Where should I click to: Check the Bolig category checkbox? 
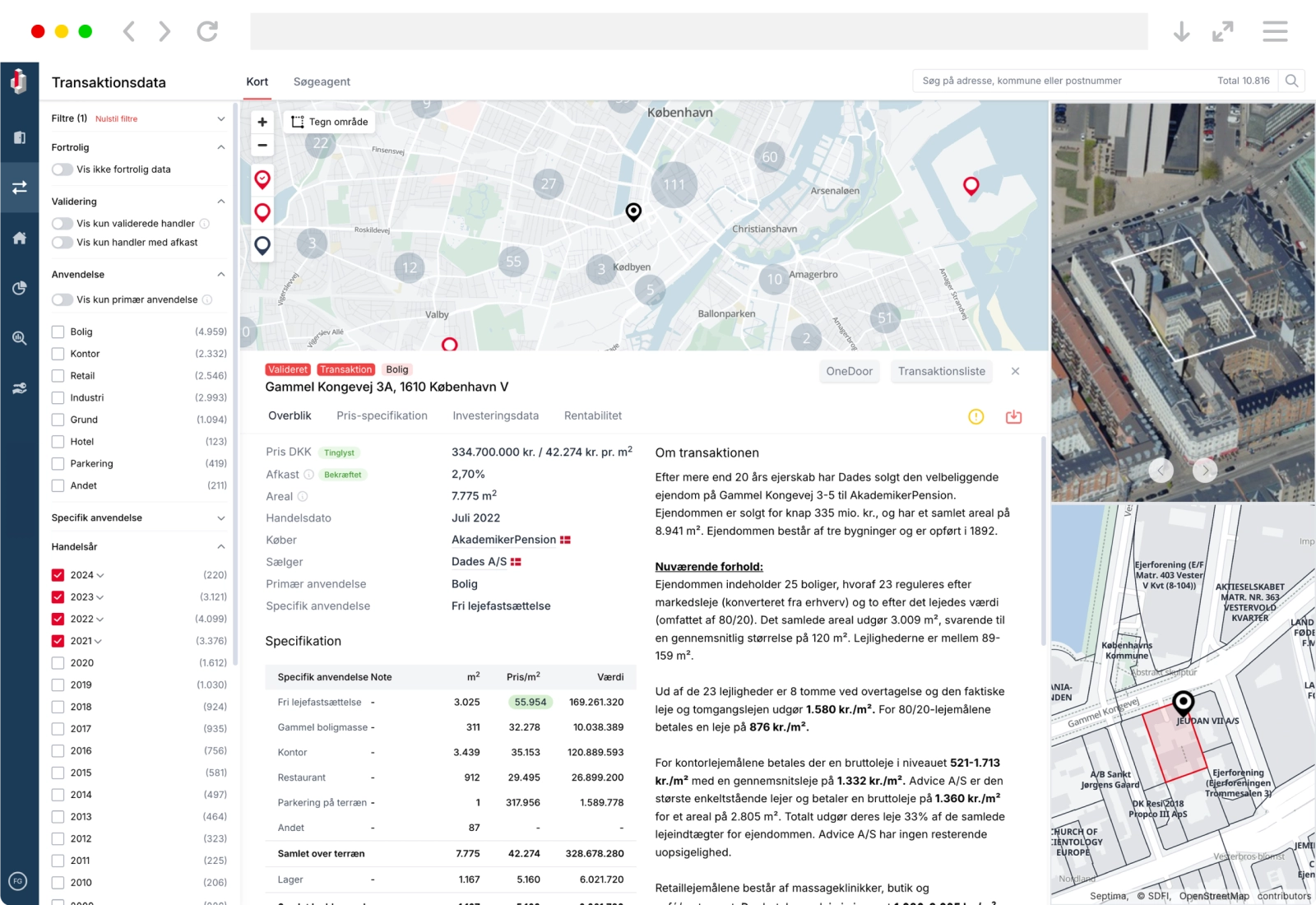tap(58, 331)
